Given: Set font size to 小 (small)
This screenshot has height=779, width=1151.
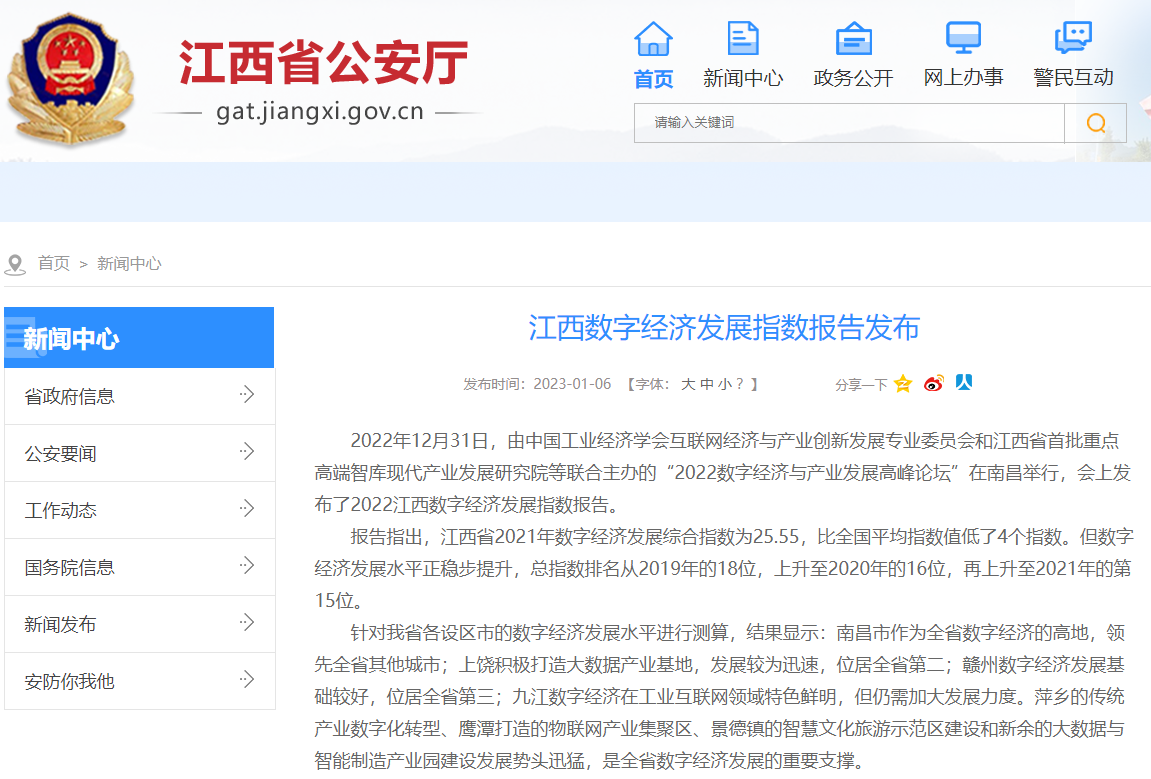Looking at the screenshot, I should coord(724,384).
